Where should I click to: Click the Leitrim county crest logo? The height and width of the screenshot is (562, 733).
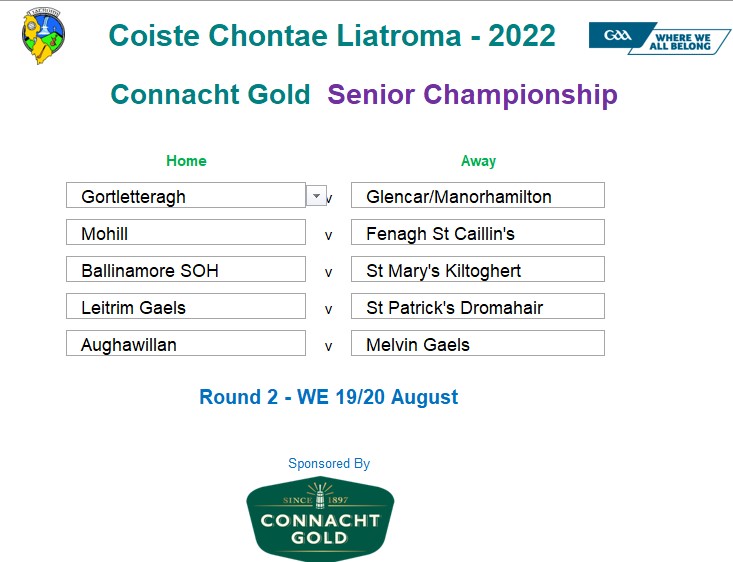coord(43,36)
